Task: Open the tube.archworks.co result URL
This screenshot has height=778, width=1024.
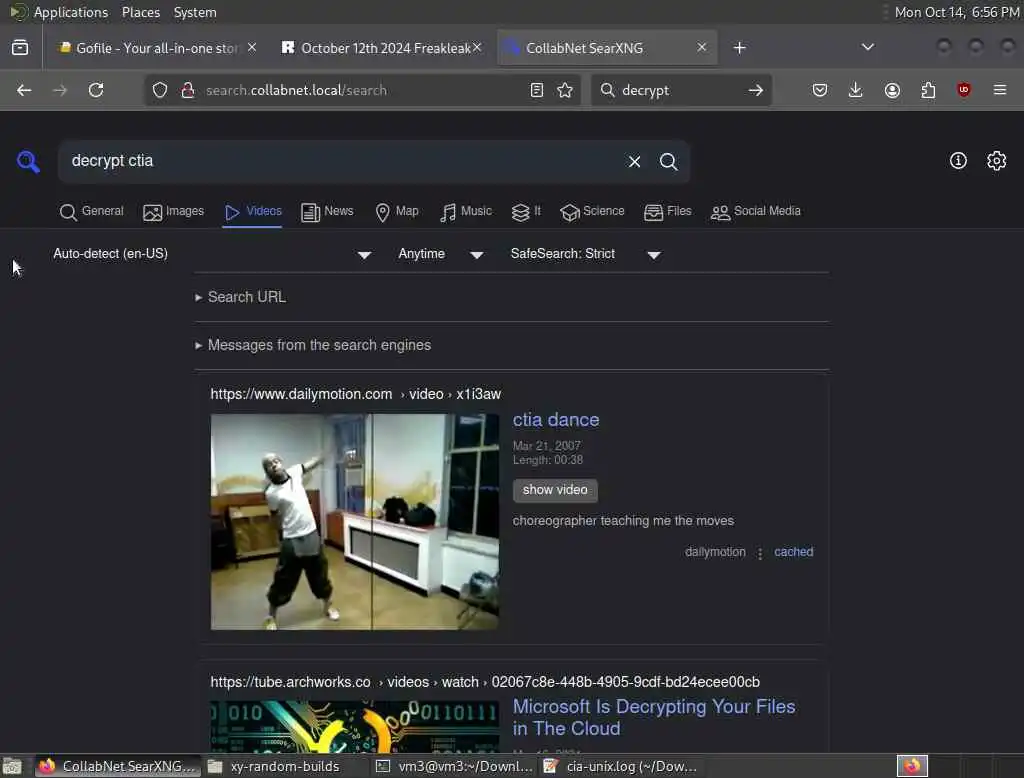Action: click(485, 682)
